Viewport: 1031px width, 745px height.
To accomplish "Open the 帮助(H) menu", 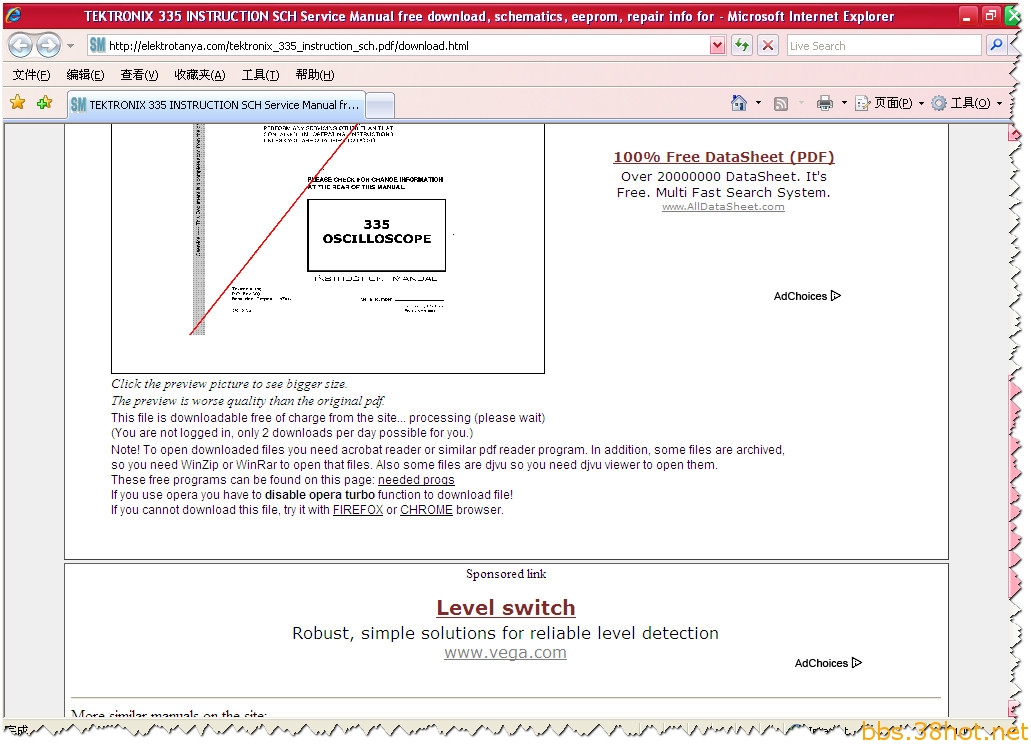I will [x=314, y=75].
